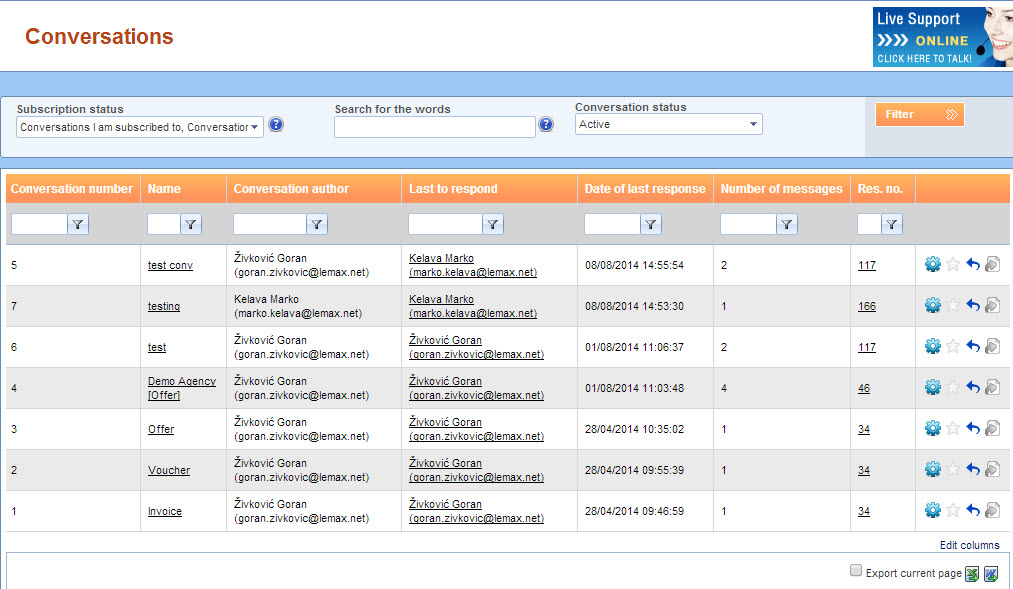Sort by Conversation author column header
The height and width of the screenshot is (589, 1013).
tap(291, 189)
